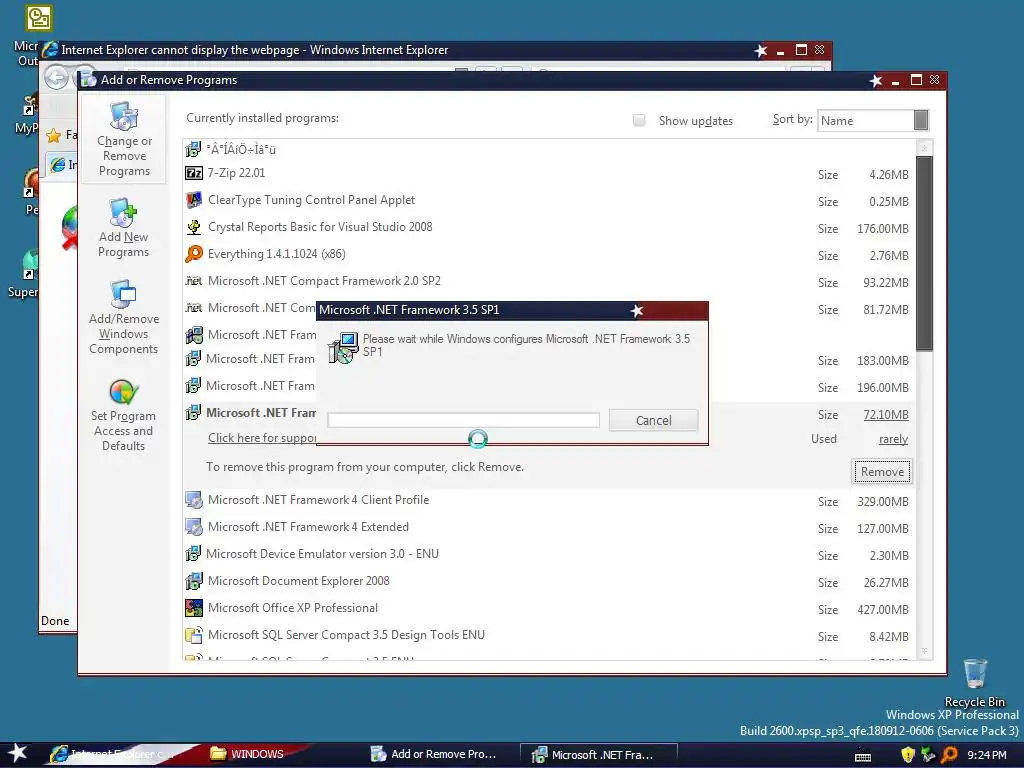Switch to Add or Remove Programs taskbar item
Image resolution: width=1024 pixels, height=768 pixels.
pos(434,754)
